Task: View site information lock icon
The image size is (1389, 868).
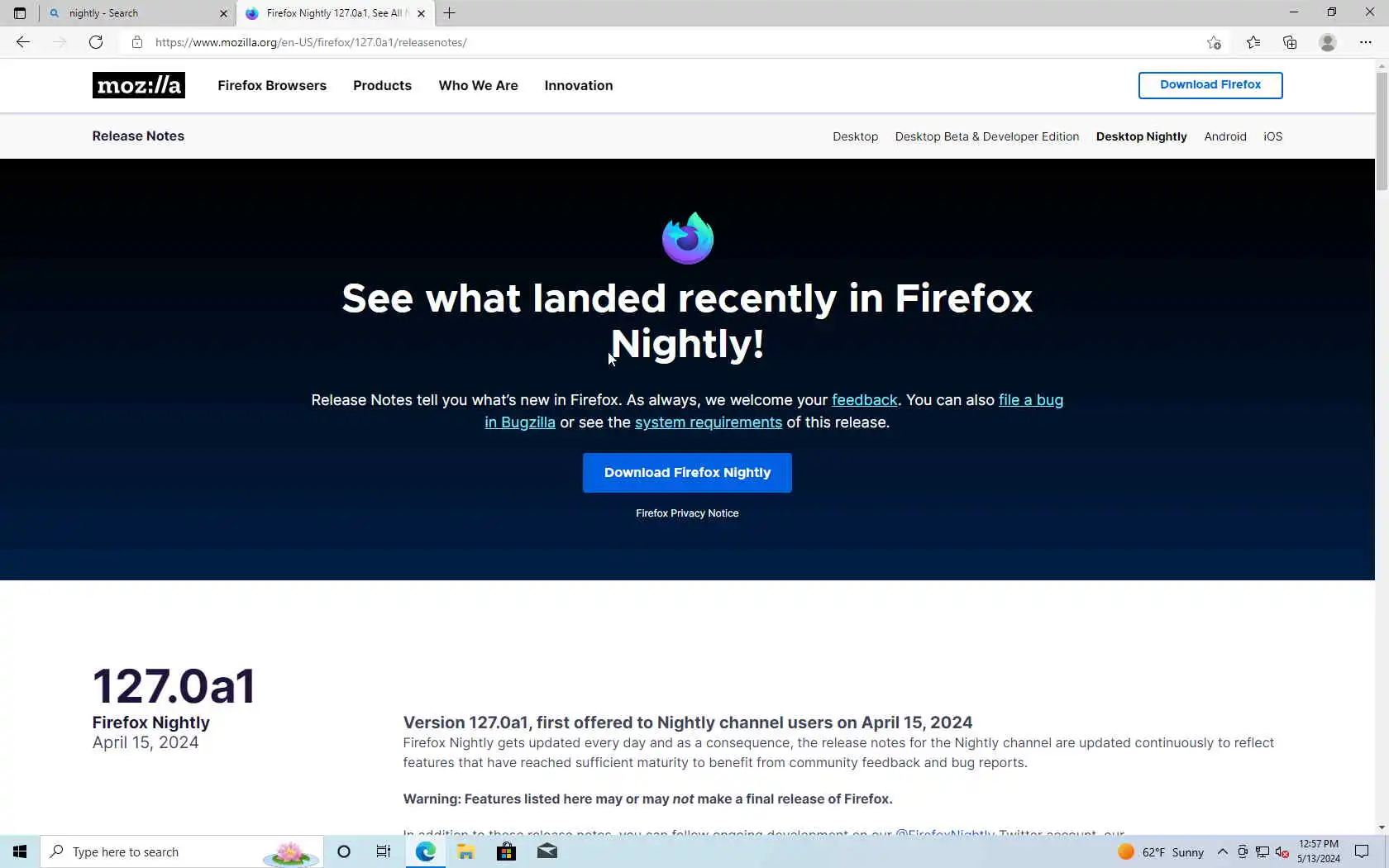Action: 137,42
